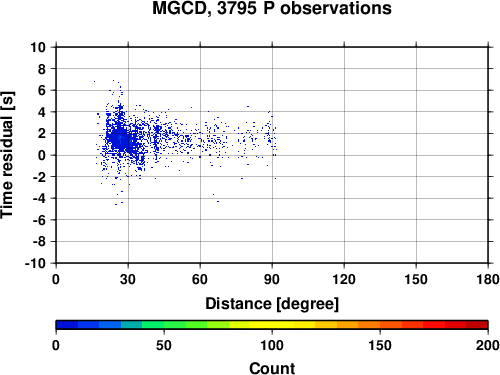Viewport: 500px width, 375px height.
Task: Click the dark red colorbar segment near 200
Action: pyautogui.click(x=477, y=325)
